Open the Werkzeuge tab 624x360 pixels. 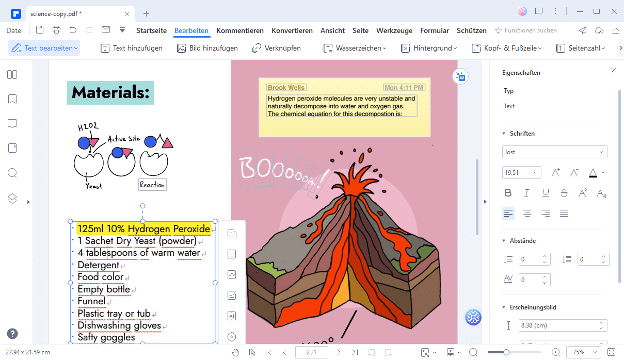(394, 31)
